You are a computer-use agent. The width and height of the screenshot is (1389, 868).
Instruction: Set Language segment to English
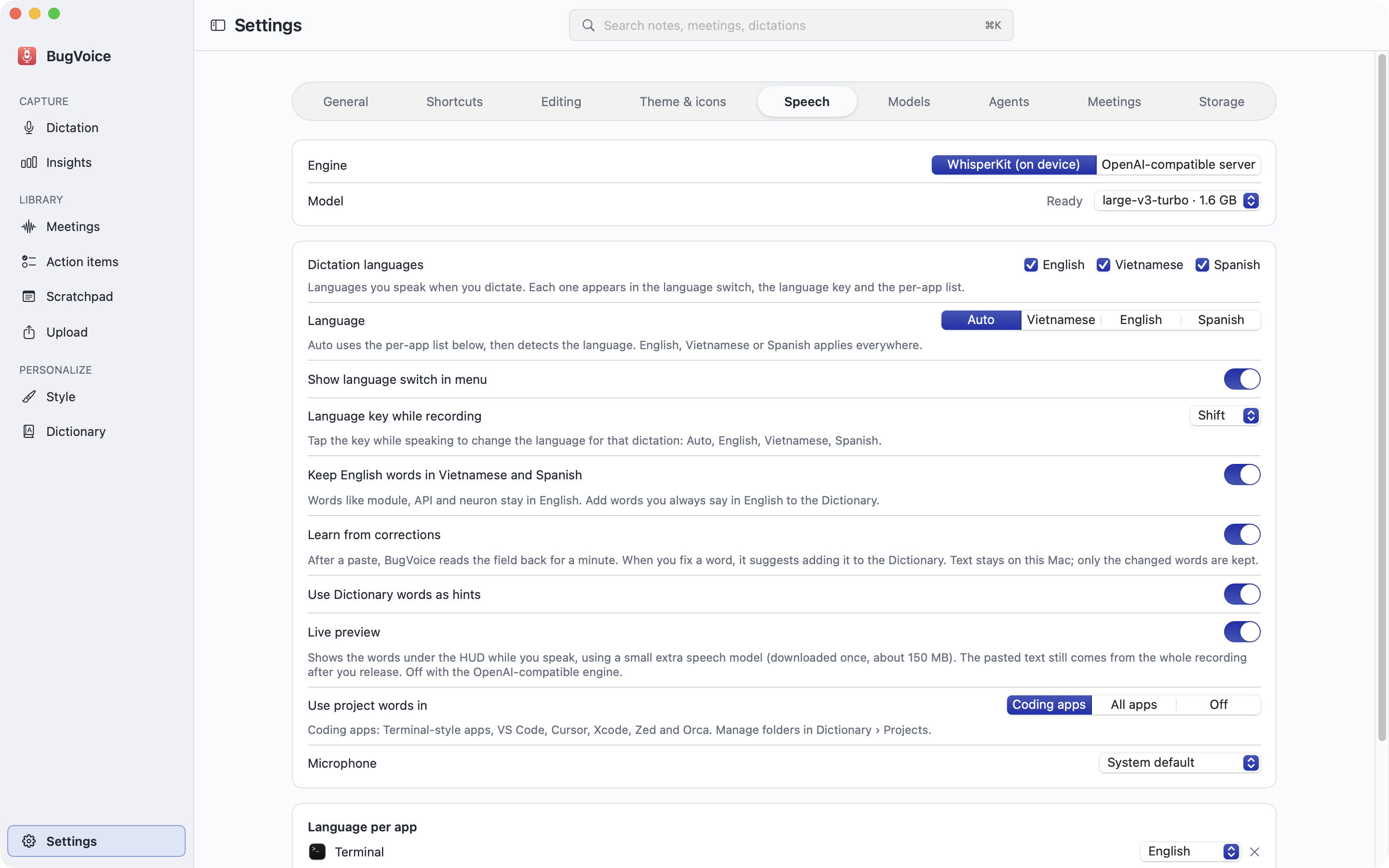[1141, 320]
